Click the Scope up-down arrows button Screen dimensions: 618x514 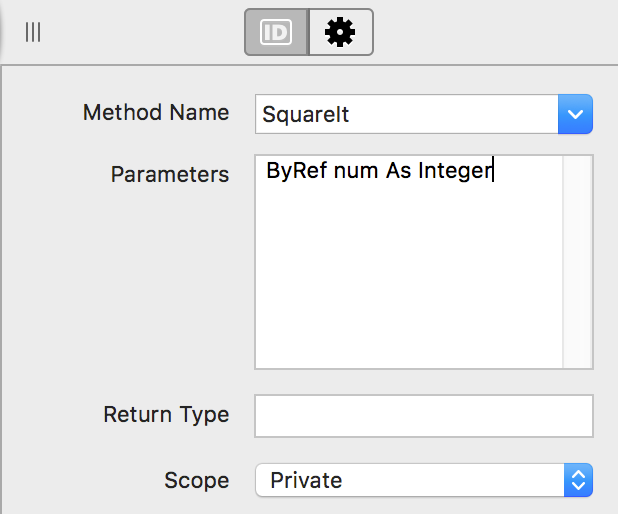click(x=578, y=480)
